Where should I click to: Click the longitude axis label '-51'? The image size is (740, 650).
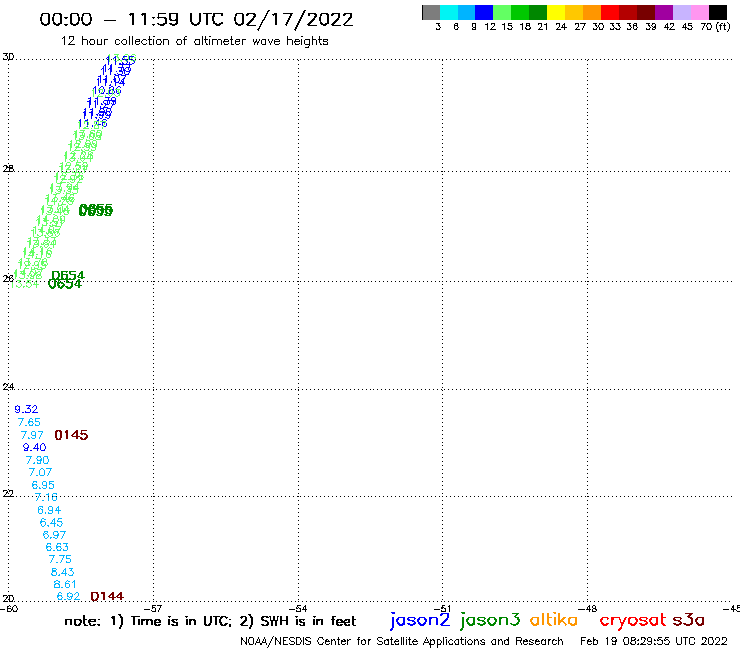(442, 608)
